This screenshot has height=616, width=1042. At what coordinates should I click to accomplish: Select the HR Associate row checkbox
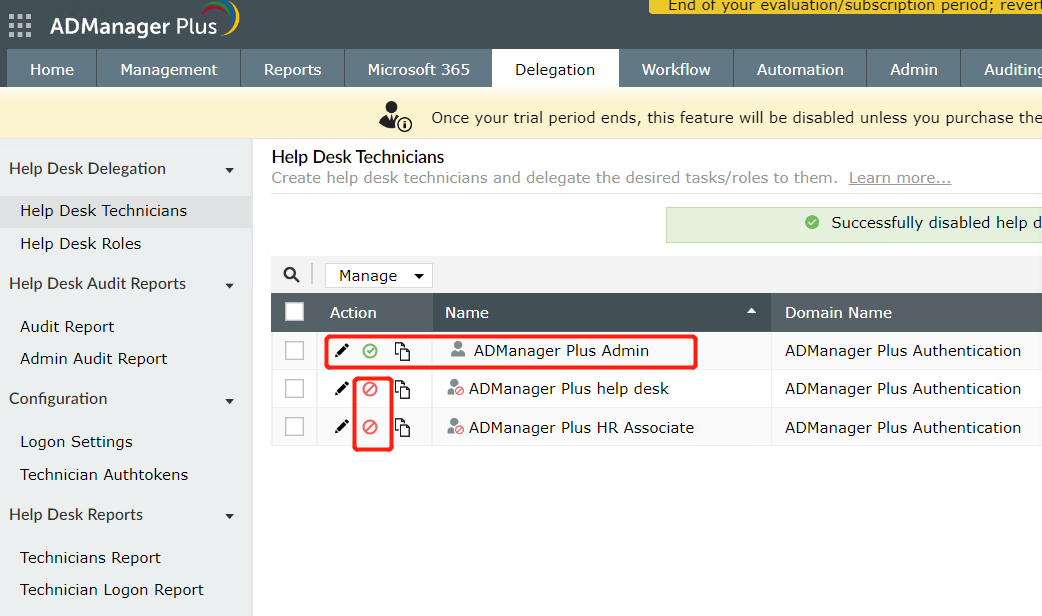point(294,427)
